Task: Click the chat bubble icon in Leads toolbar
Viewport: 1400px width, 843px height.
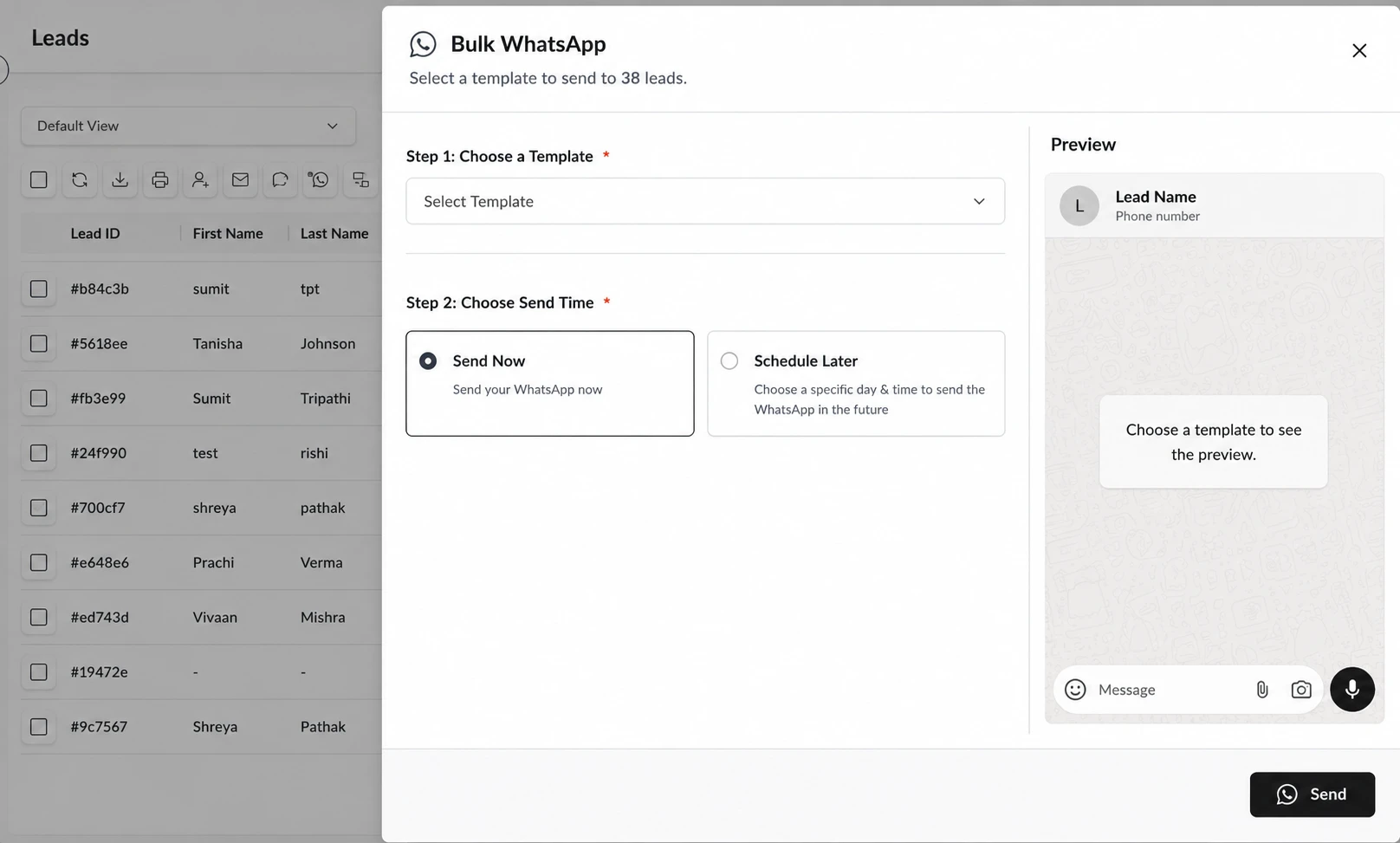Action: coord(280,179)
